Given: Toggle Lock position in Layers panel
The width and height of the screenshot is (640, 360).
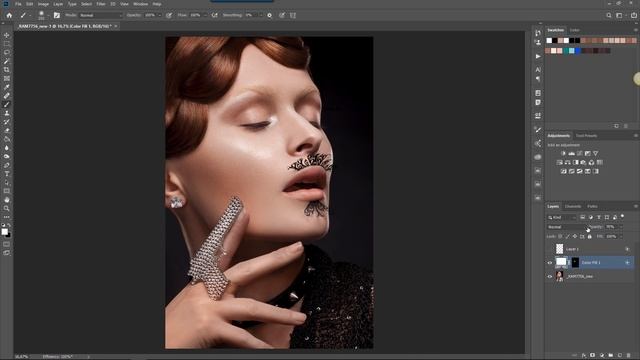Looking at the screenshot, I should tap(575, 236).
